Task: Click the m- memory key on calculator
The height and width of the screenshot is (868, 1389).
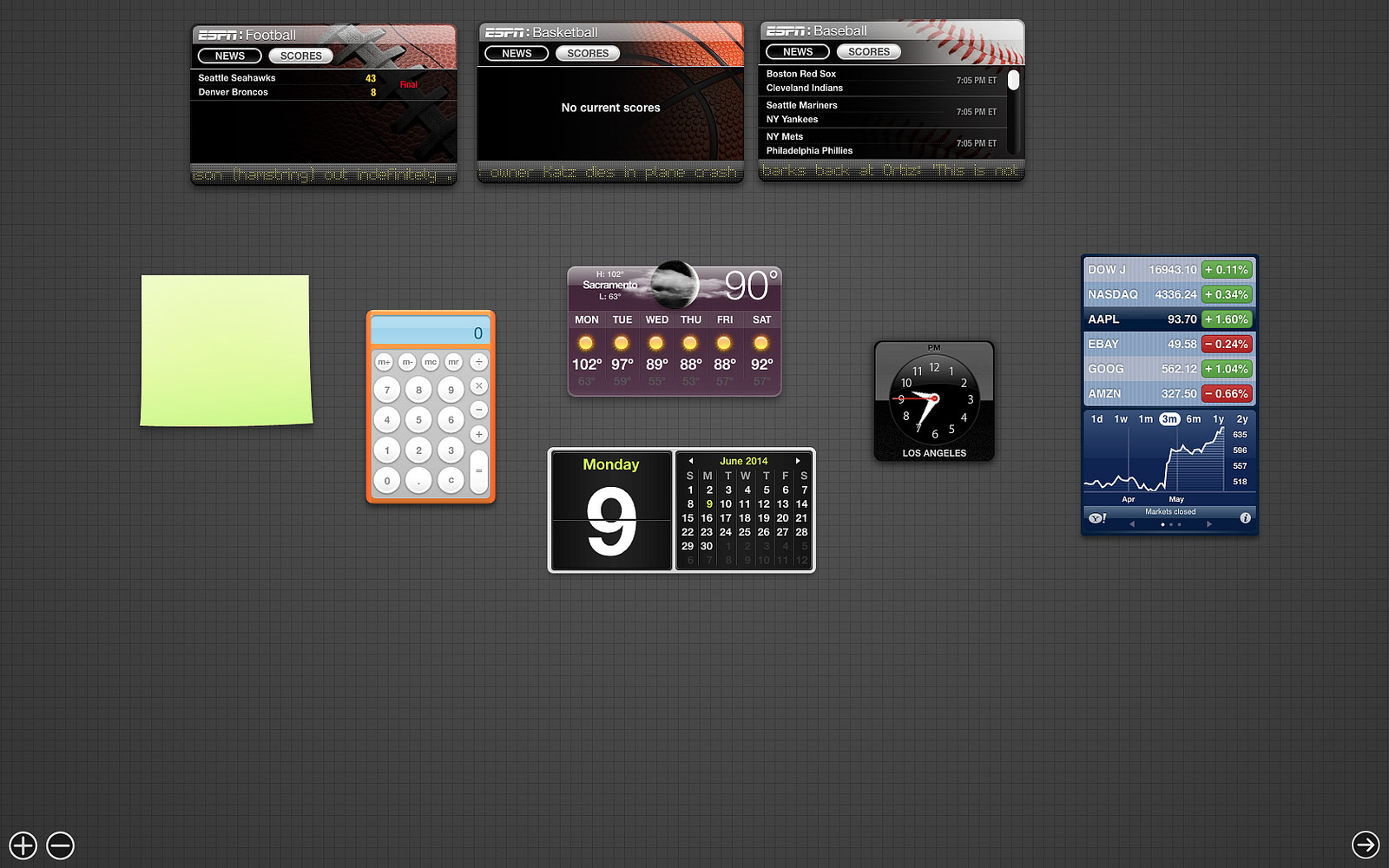Action: point(407,361)
